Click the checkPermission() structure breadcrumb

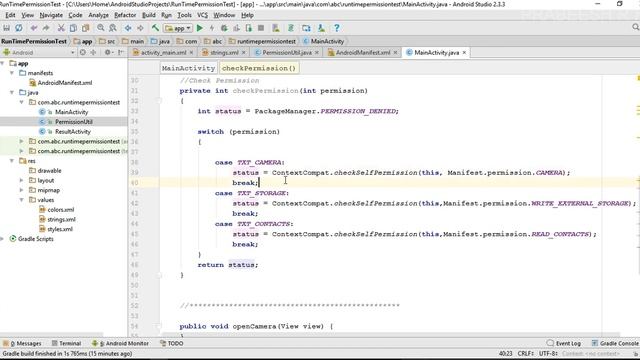[259, 68]
